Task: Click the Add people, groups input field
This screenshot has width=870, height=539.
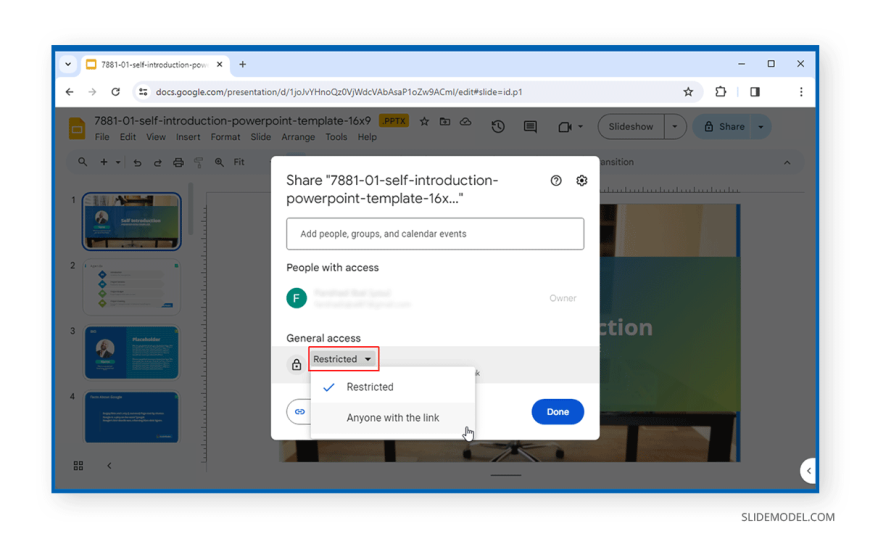Action: click(435, 234)
